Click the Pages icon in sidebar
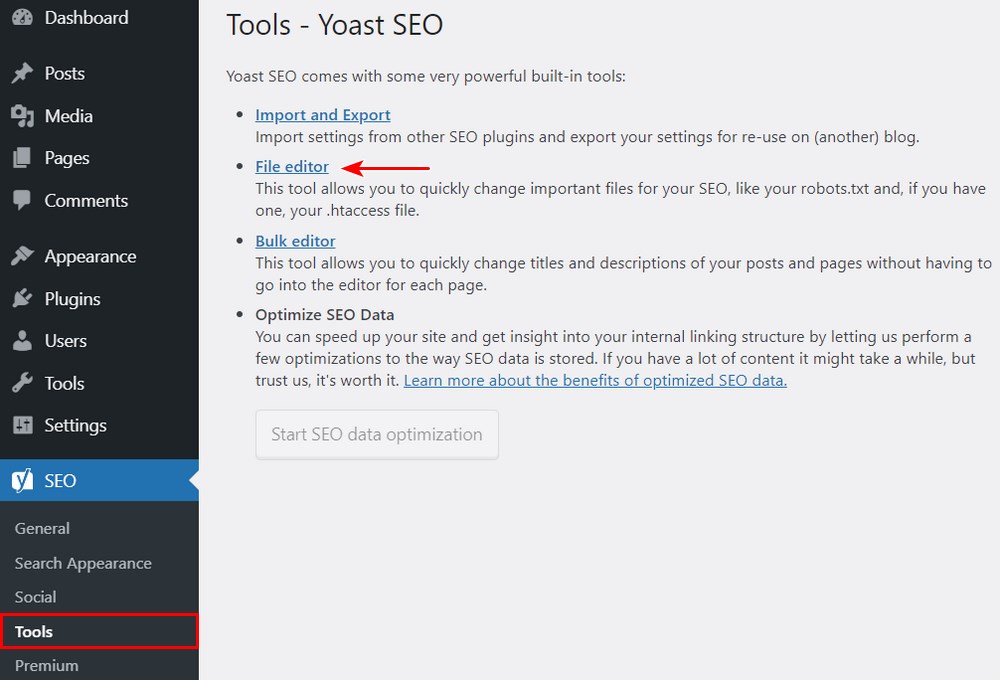Image resolution: width=1000 pixels, height=680 pixels. pos(22,158)
